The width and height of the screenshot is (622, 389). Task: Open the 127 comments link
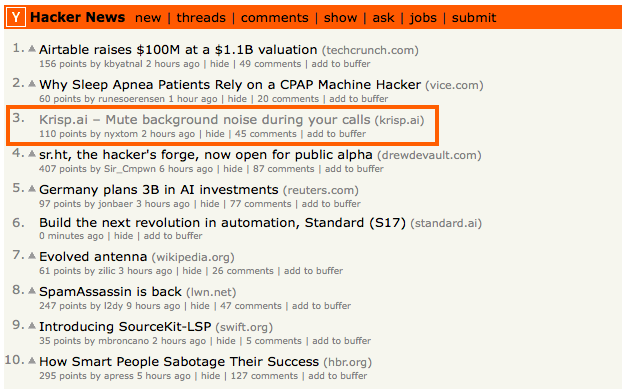pos(264,376)
